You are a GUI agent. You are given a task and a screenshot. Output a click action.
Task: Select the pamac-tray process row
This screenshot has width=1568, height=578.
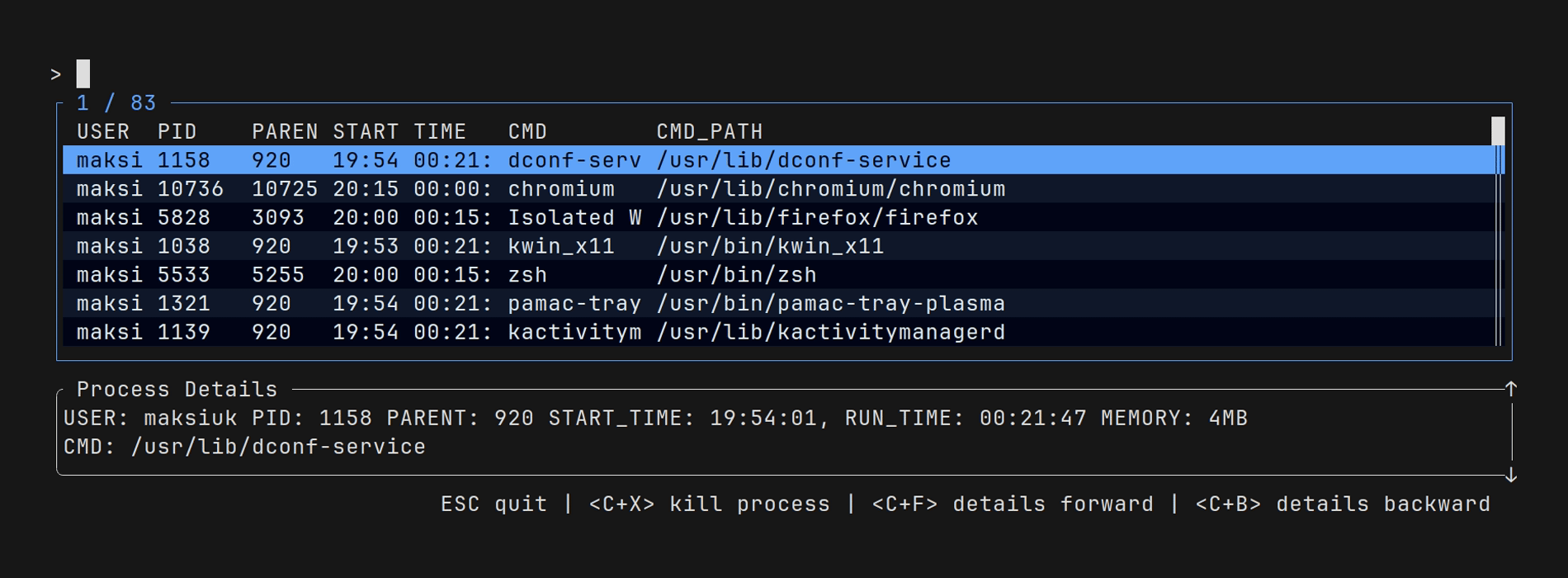click(x=495, y=303)
